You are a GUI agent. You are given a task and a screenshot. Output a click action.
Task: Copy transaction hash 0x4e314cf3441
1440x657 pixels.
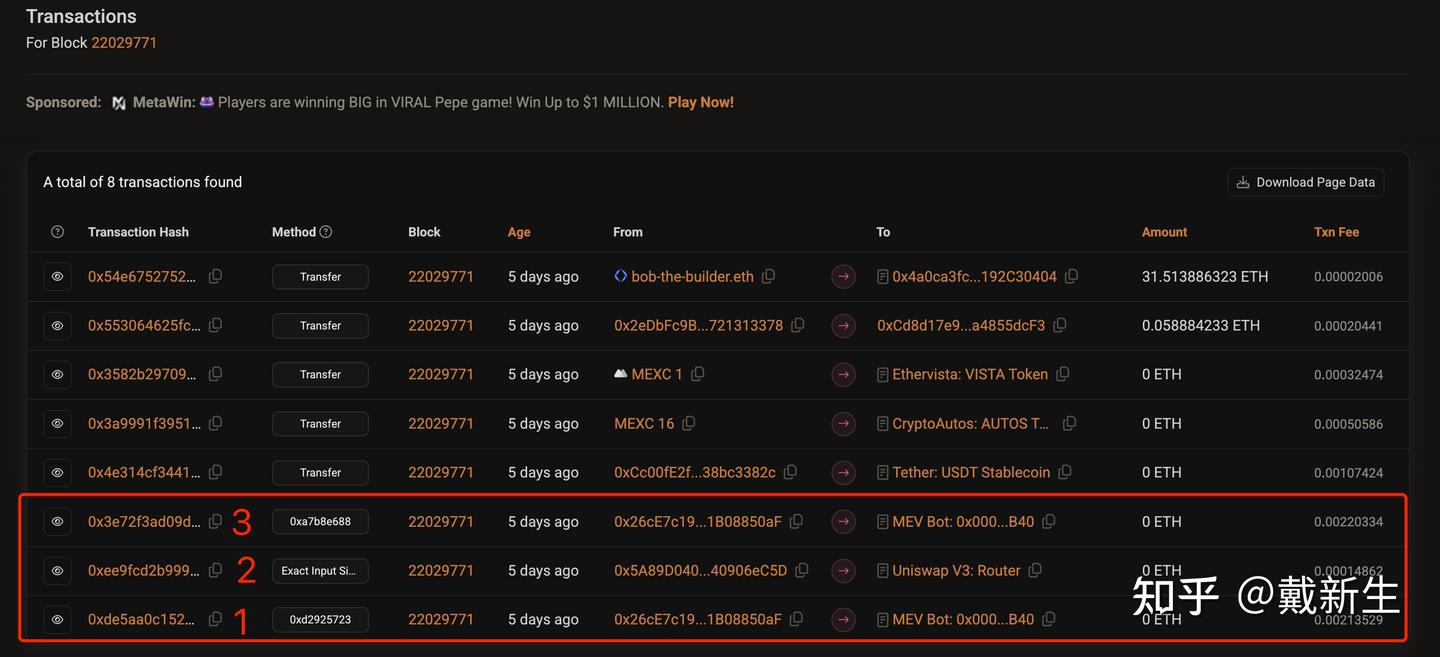[215, 473]
